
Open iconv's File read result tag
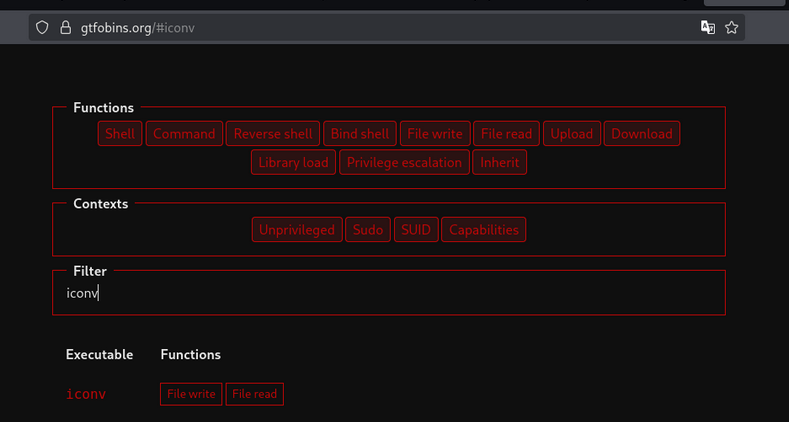click(254, 394)
